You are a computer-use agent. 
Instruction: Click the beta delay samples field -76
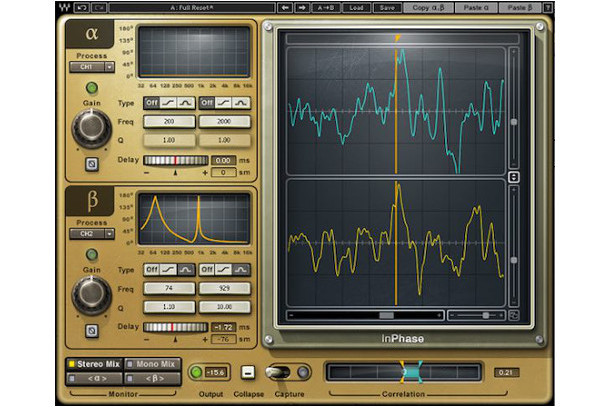click(x=223, y=339)
